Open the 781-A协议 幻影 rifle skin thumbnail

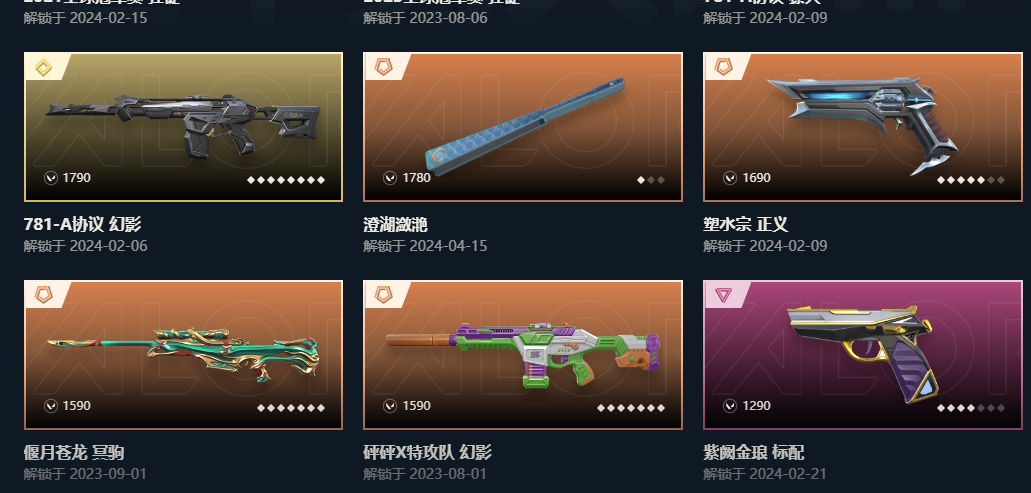coord(183,127)
